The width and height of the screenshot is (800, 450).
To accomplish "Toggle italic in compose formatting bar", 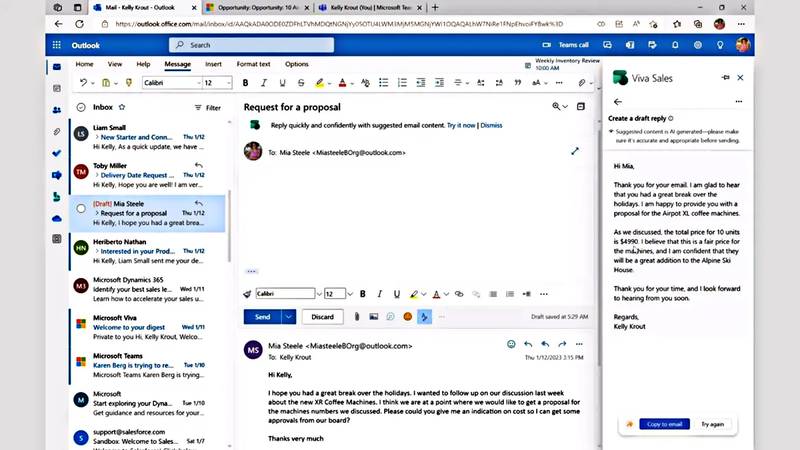I will [x=380, y=294].
